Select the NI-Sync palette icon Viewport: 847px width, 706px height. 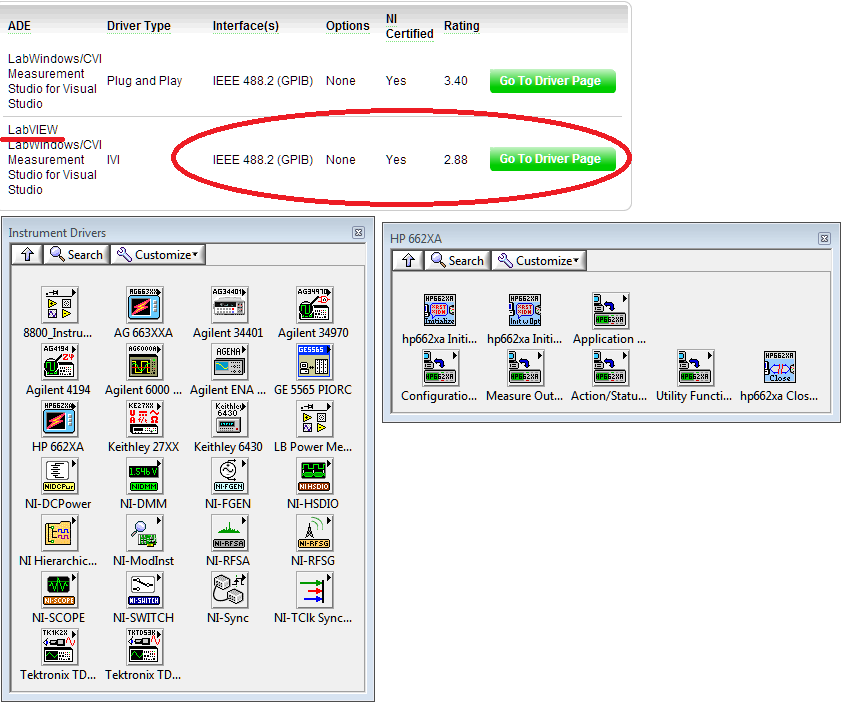click(228, 590)
